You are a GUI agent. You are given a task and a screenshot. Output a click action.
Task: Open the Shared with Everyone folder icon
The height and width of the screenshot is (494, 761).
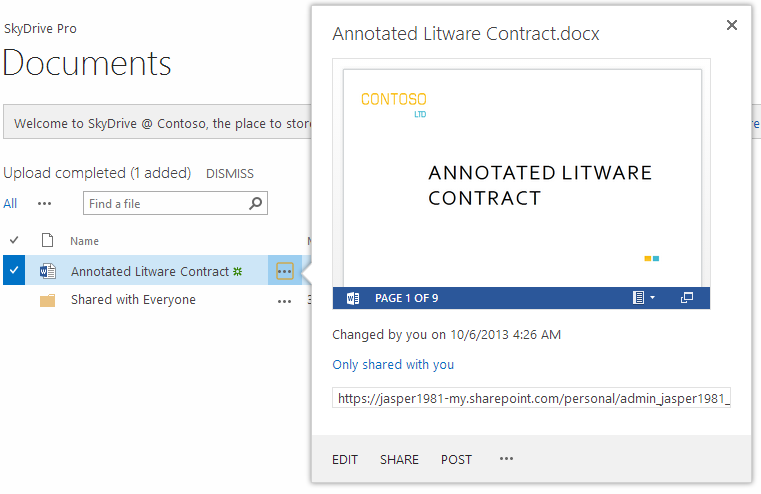pos(48,300)
